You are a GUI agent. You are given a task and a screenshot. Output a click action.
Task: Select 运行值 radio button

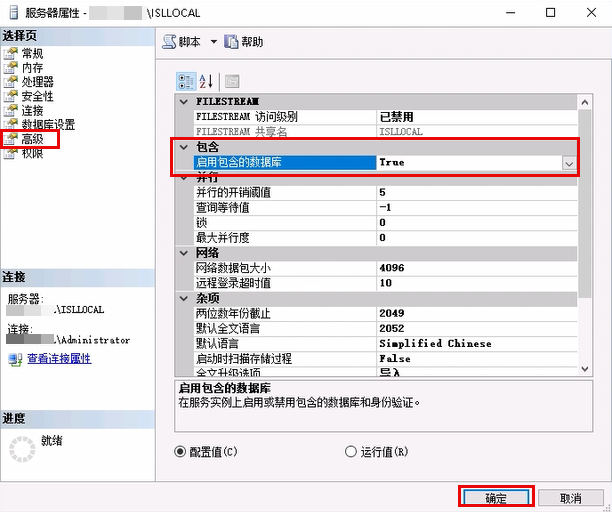tap(352, 451)
